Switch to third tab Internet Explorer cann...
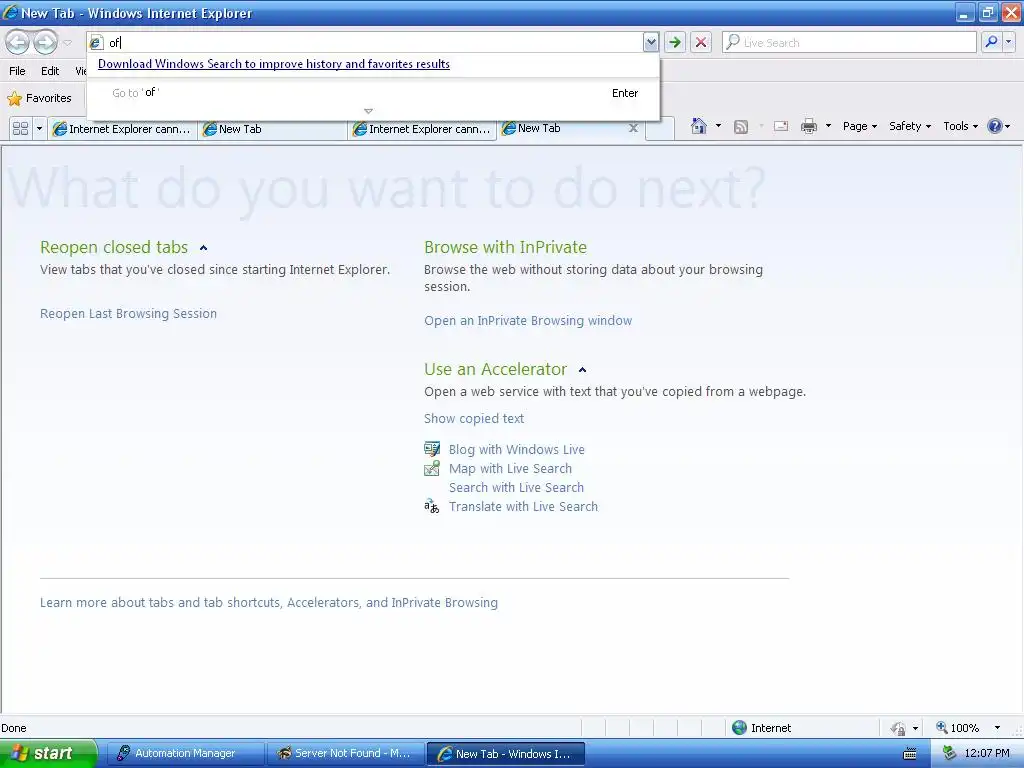Viewport: 1024px width, 768px height. point(423,129)
